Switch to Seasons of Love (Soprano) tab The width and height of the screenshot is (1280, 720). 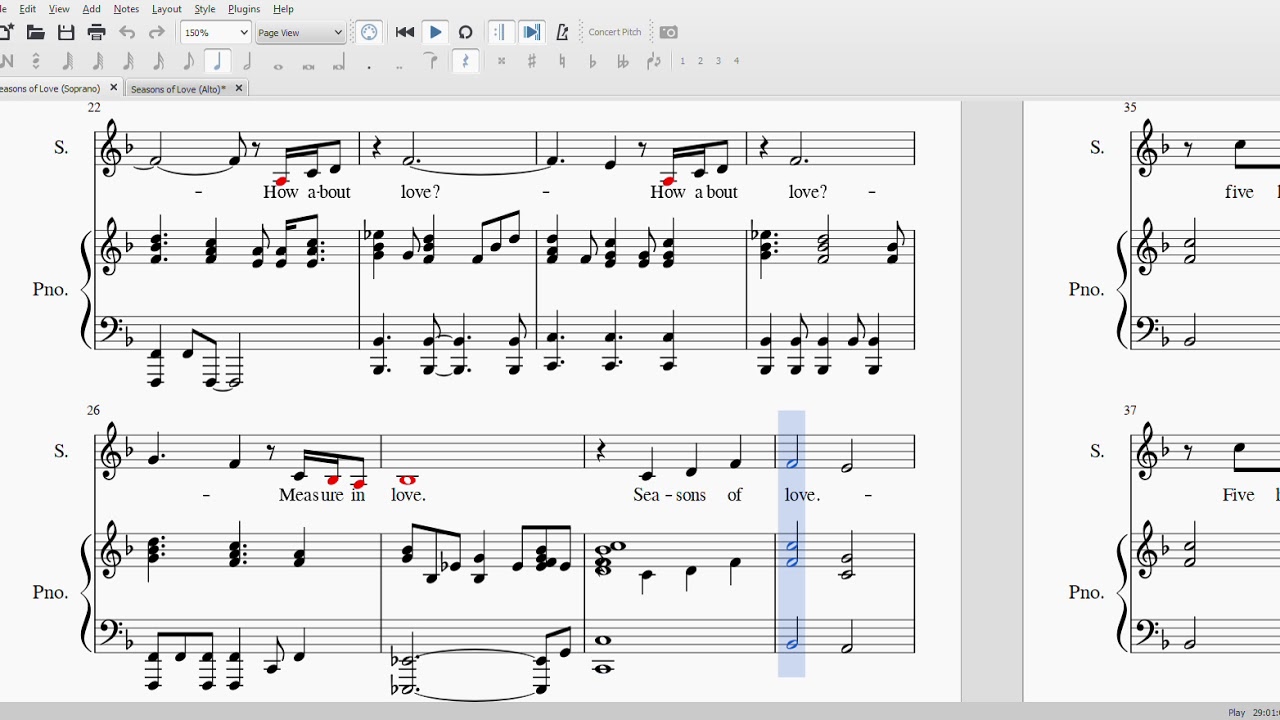click(50, 88)
